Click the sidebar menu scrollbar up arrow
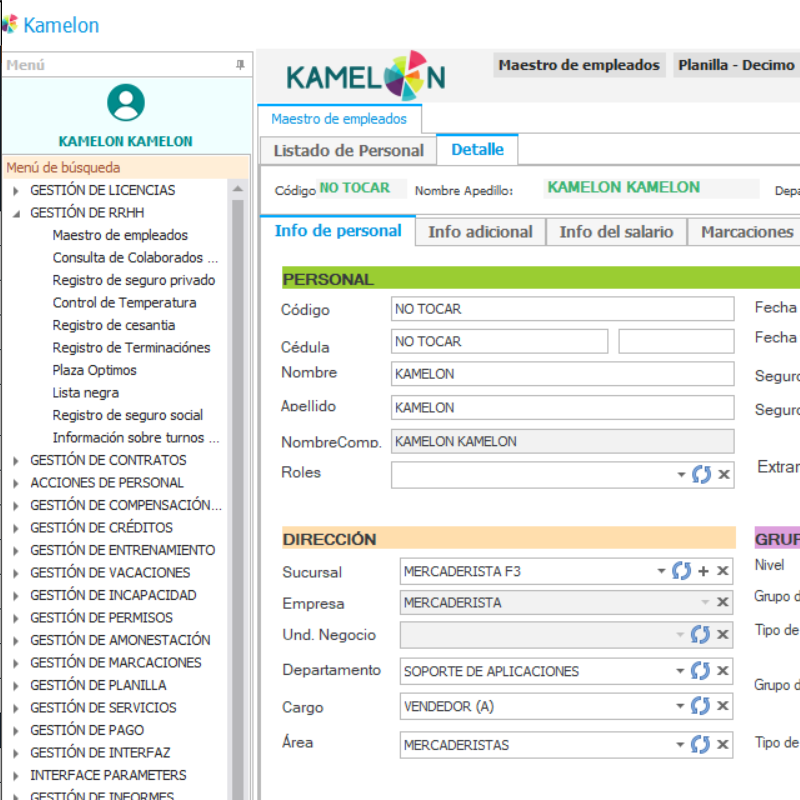Screen dimensions: 800x800 click(x=238, y=189)
